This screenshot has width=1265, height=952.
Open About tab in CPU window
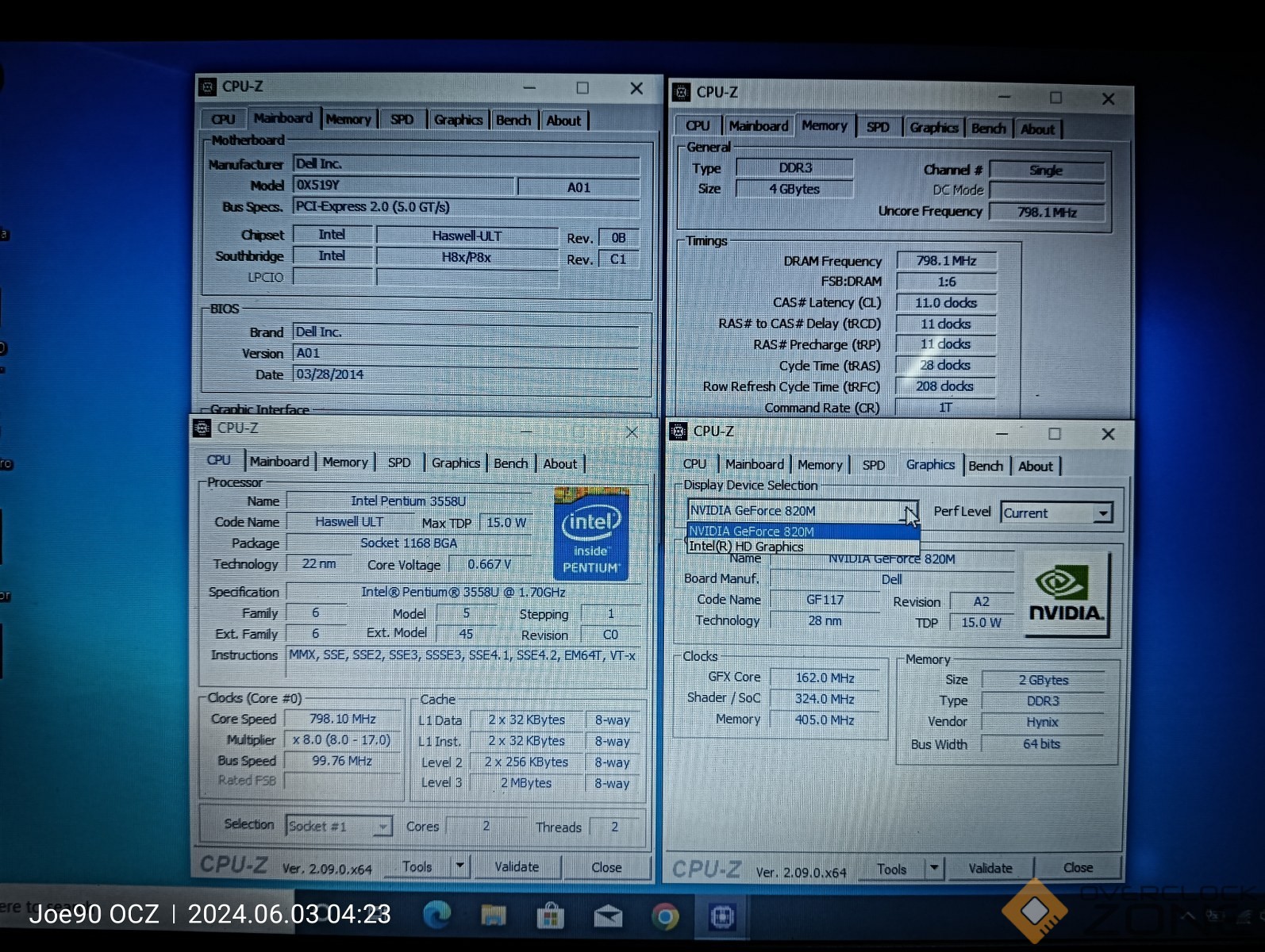(560, 464)
